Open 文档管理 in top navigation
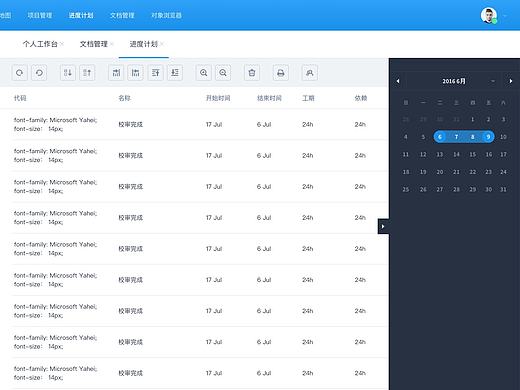Image resolution: width=520 pixels, height=390 pixels. coord(122,15)
